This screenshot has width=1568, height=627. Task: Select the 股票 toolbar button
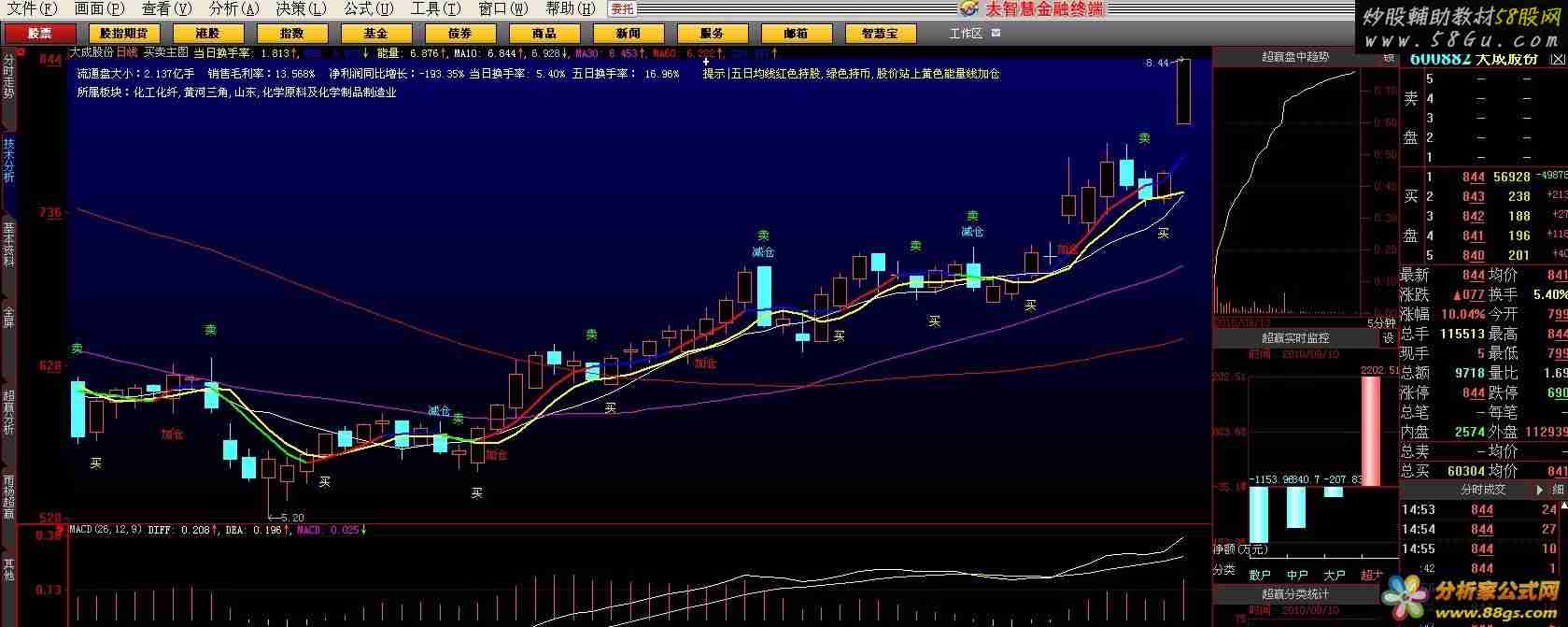click(40, 34)
